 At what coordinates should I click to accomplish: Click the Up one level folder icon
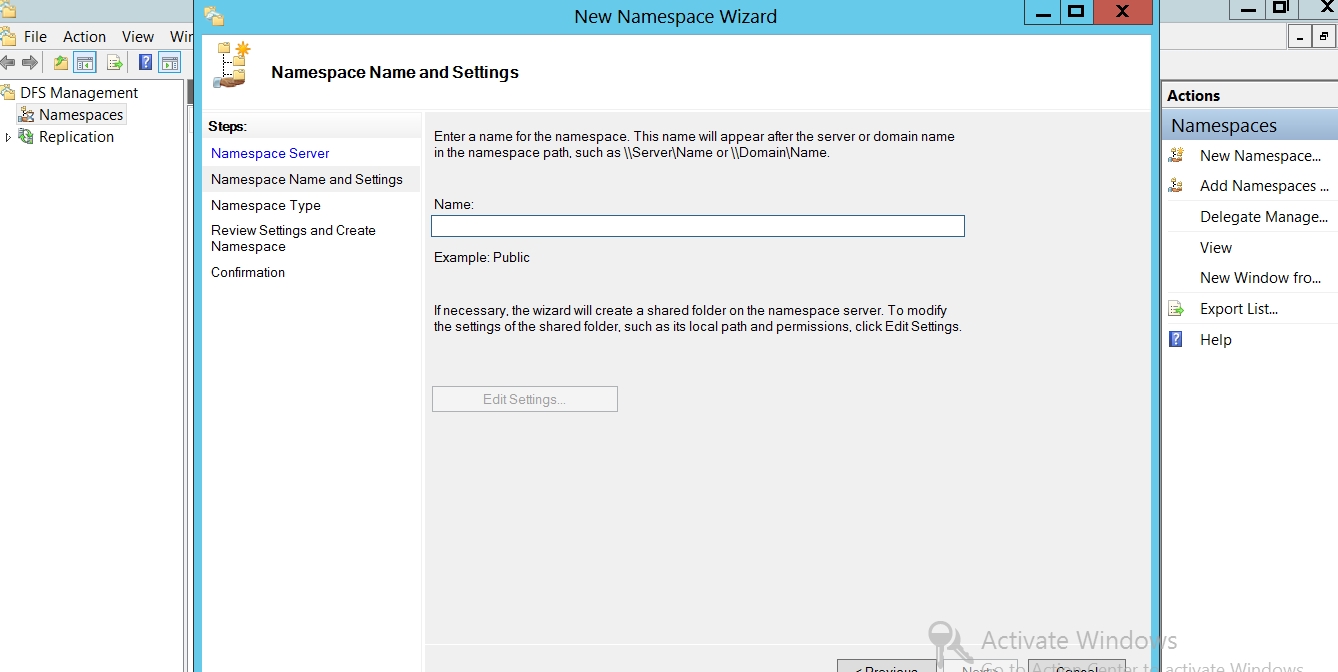[61, 63]
